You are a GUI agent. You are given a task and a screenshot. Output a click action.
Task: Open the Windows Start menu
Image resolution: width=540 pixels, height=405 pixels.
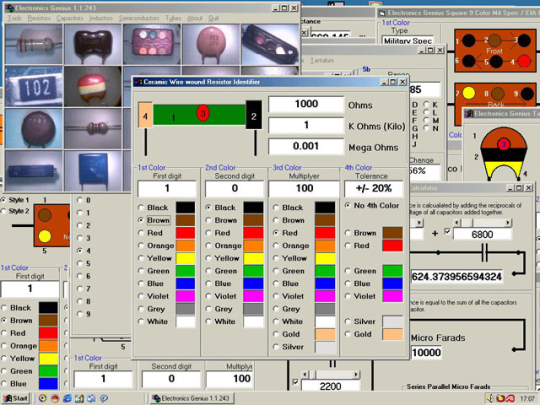[16, 398]
